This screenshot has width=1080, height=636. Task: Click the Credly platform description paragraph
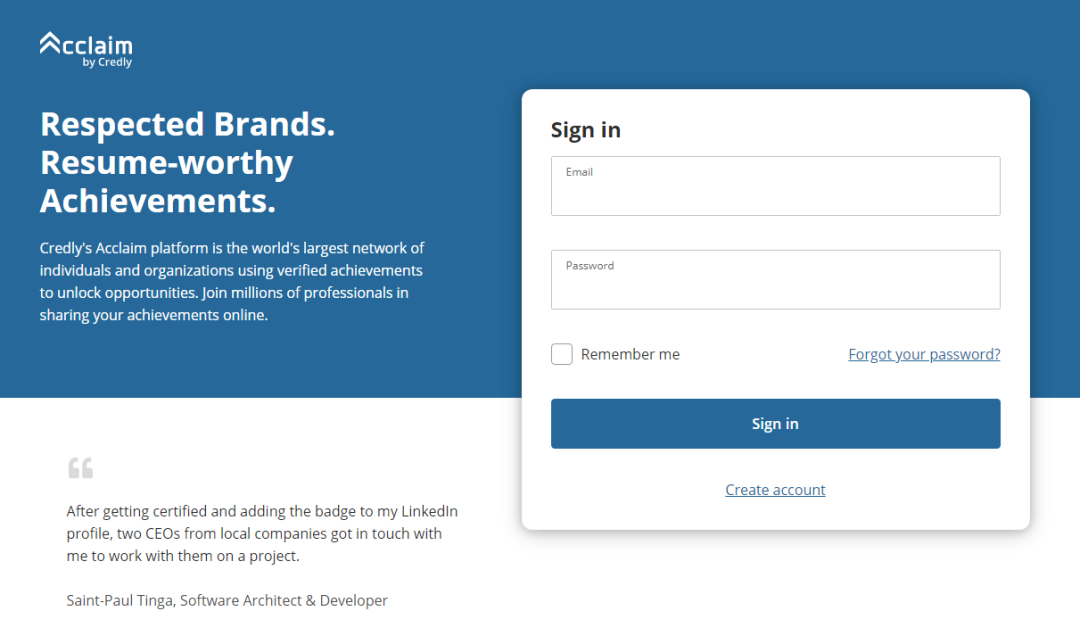point(232,281)
